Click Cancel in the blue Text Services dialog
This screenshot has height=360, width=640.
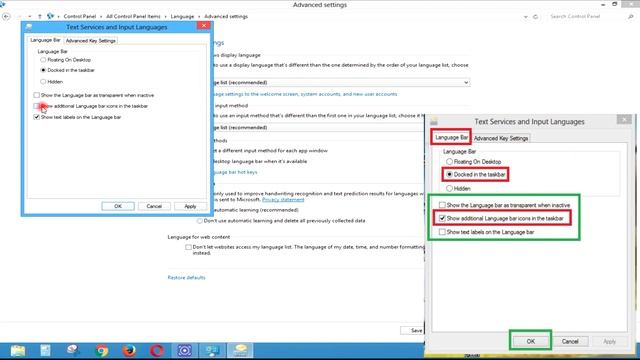pyautogui.click(x=154, y=206)
